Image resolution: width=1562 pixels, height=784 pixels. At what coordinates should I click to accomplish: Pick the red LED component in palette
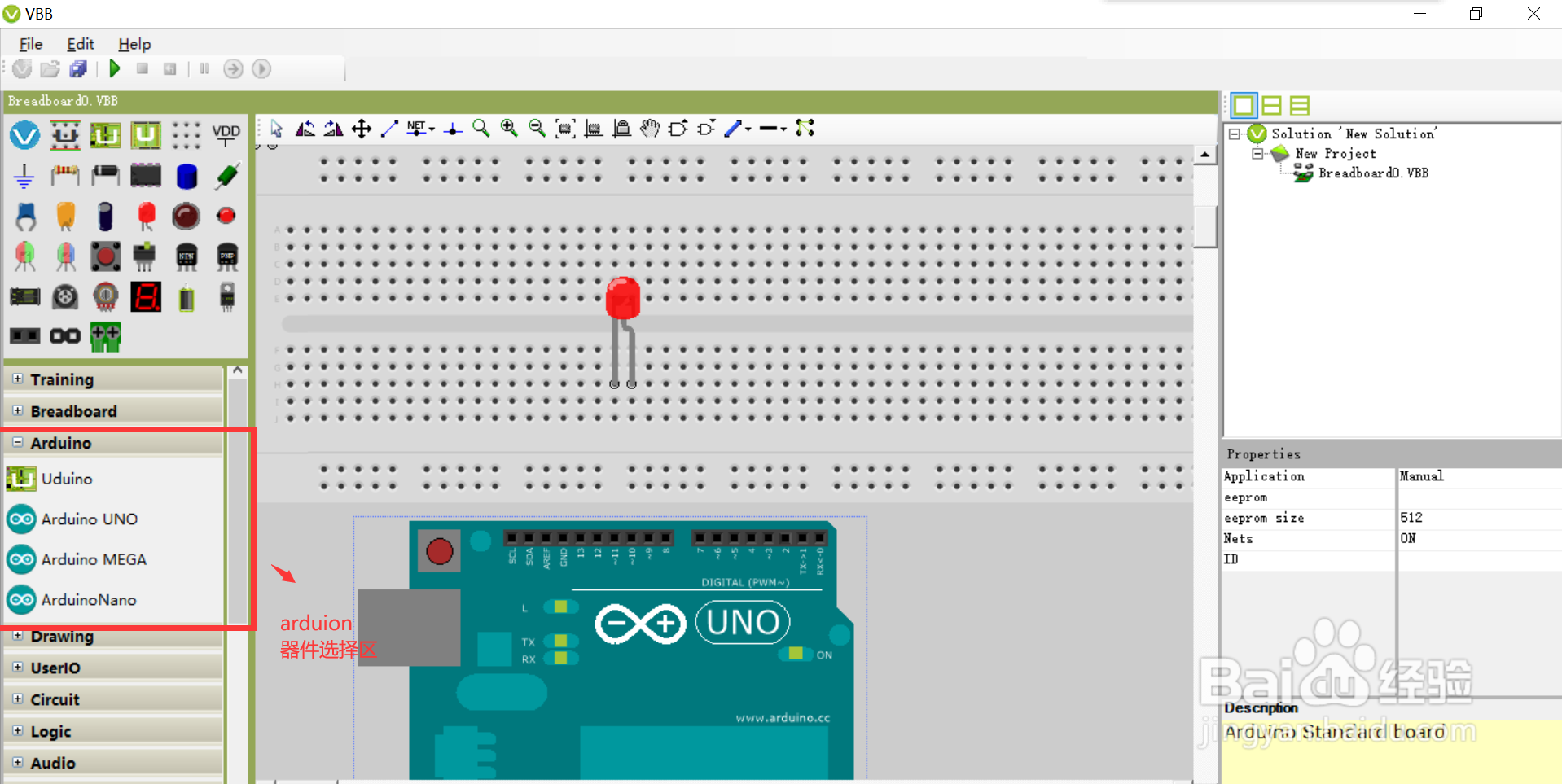pos(147,217)
